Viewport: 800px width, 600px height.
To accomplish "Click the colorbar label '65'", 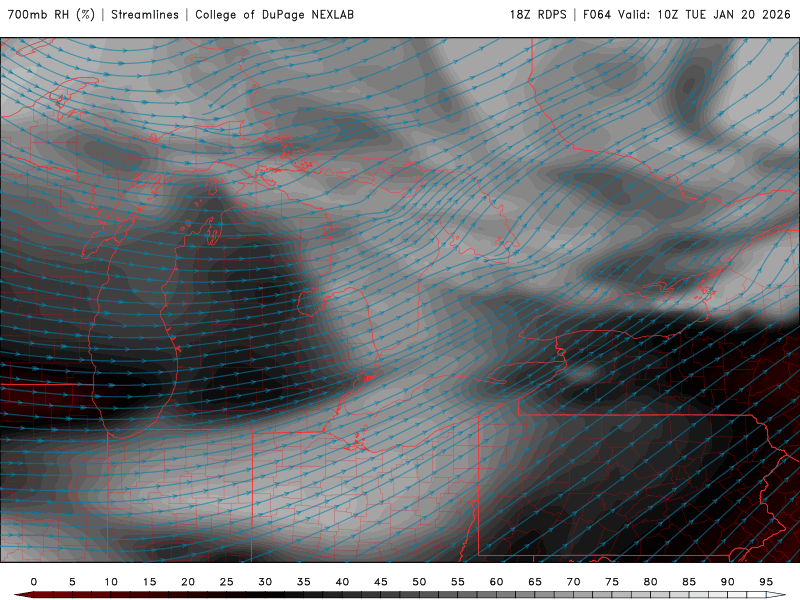I will coord(535,582).
